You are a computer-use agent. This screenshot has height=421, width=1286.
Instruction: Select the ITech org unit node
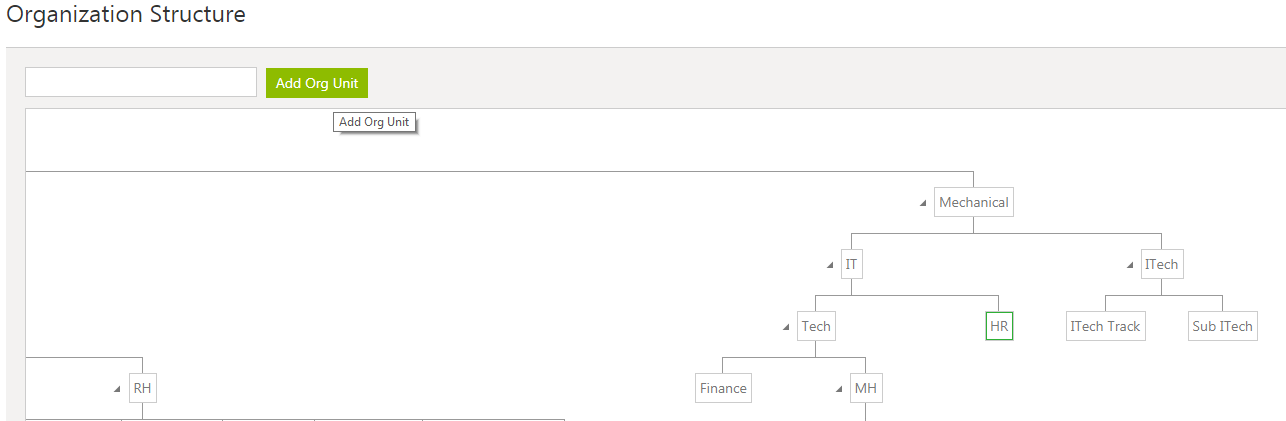coord(1161,265)
